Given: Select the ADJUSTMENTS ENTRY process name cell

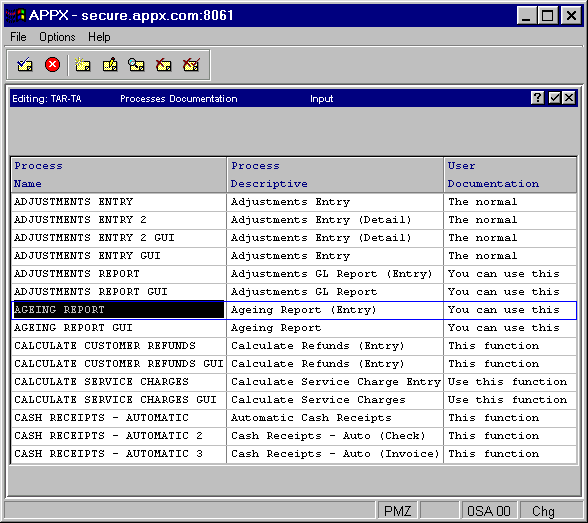Looking at the screenshot, I should click(118, 202).
